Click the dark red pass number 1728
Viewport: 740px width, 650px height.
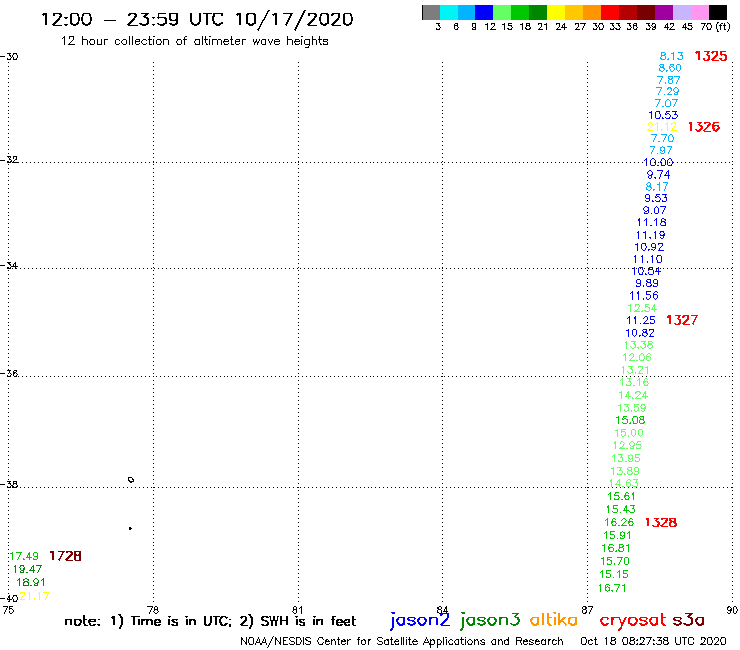coord(65,556)
